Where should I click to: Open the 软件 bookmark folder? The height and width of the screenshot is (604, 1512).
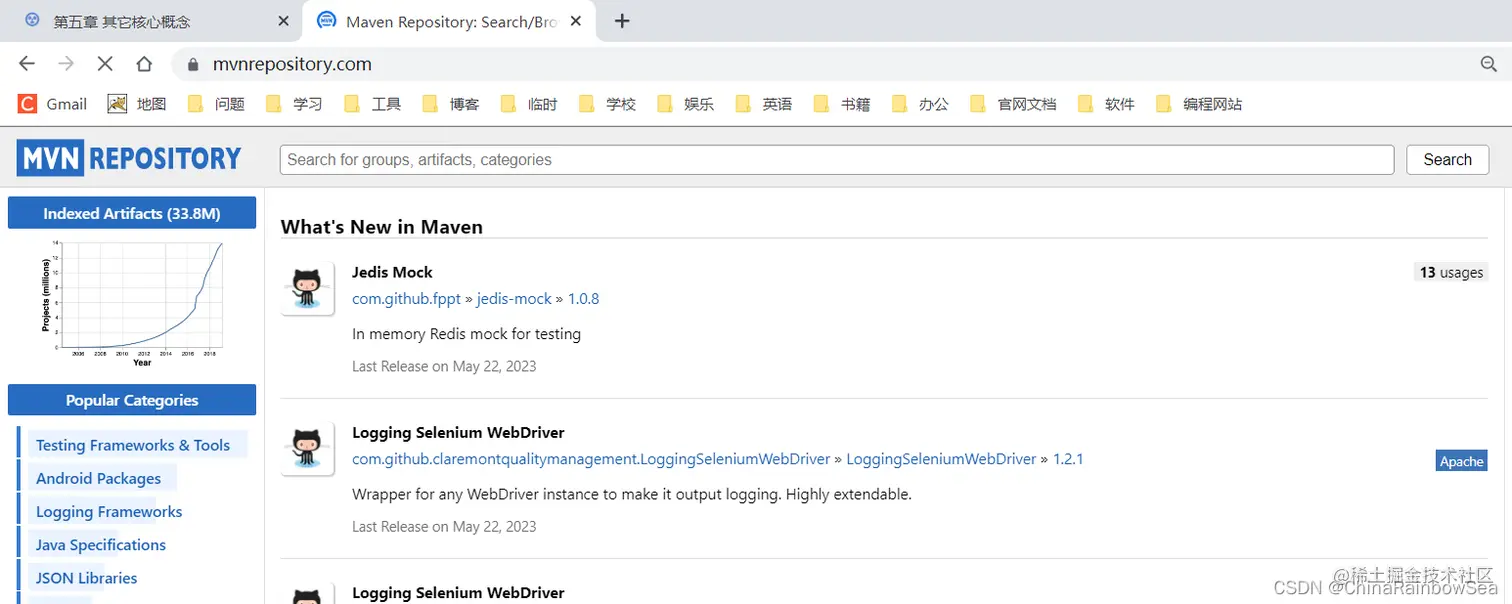click(x=1106, y=104)
